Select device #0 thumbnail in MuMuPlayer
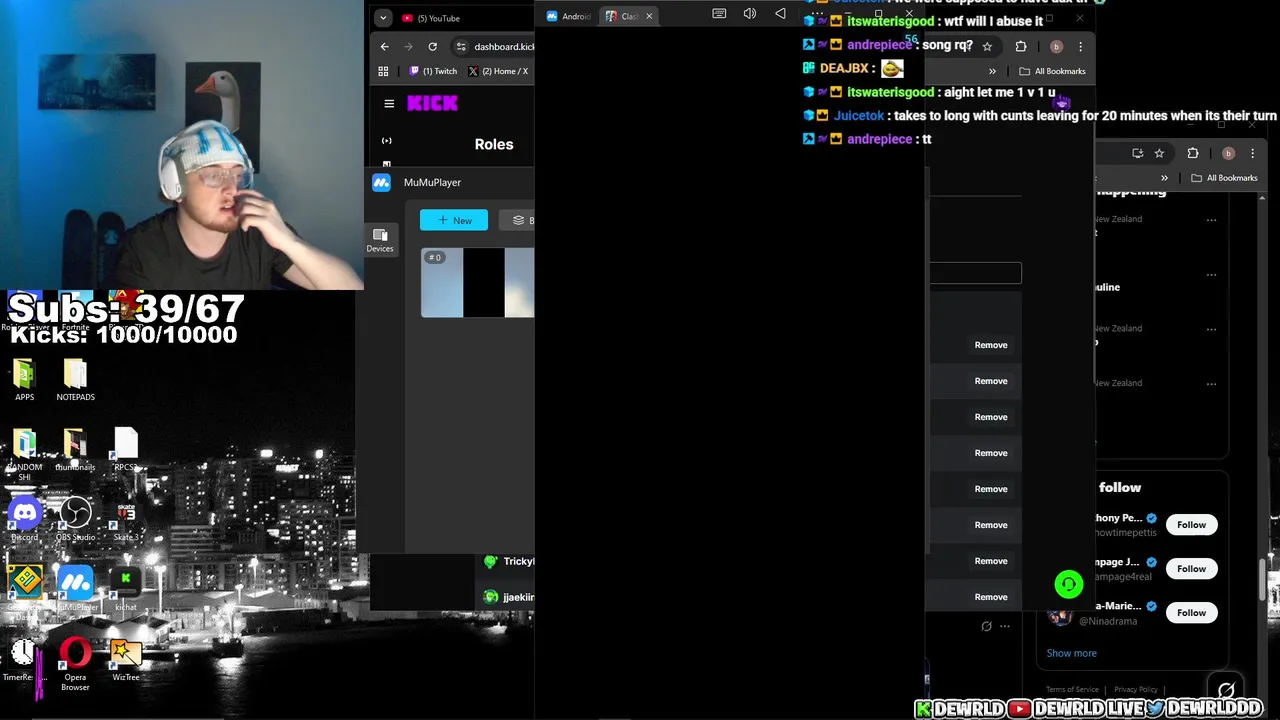The height and width of the screenshot is (720, 1280). click(x=477, y=283)
